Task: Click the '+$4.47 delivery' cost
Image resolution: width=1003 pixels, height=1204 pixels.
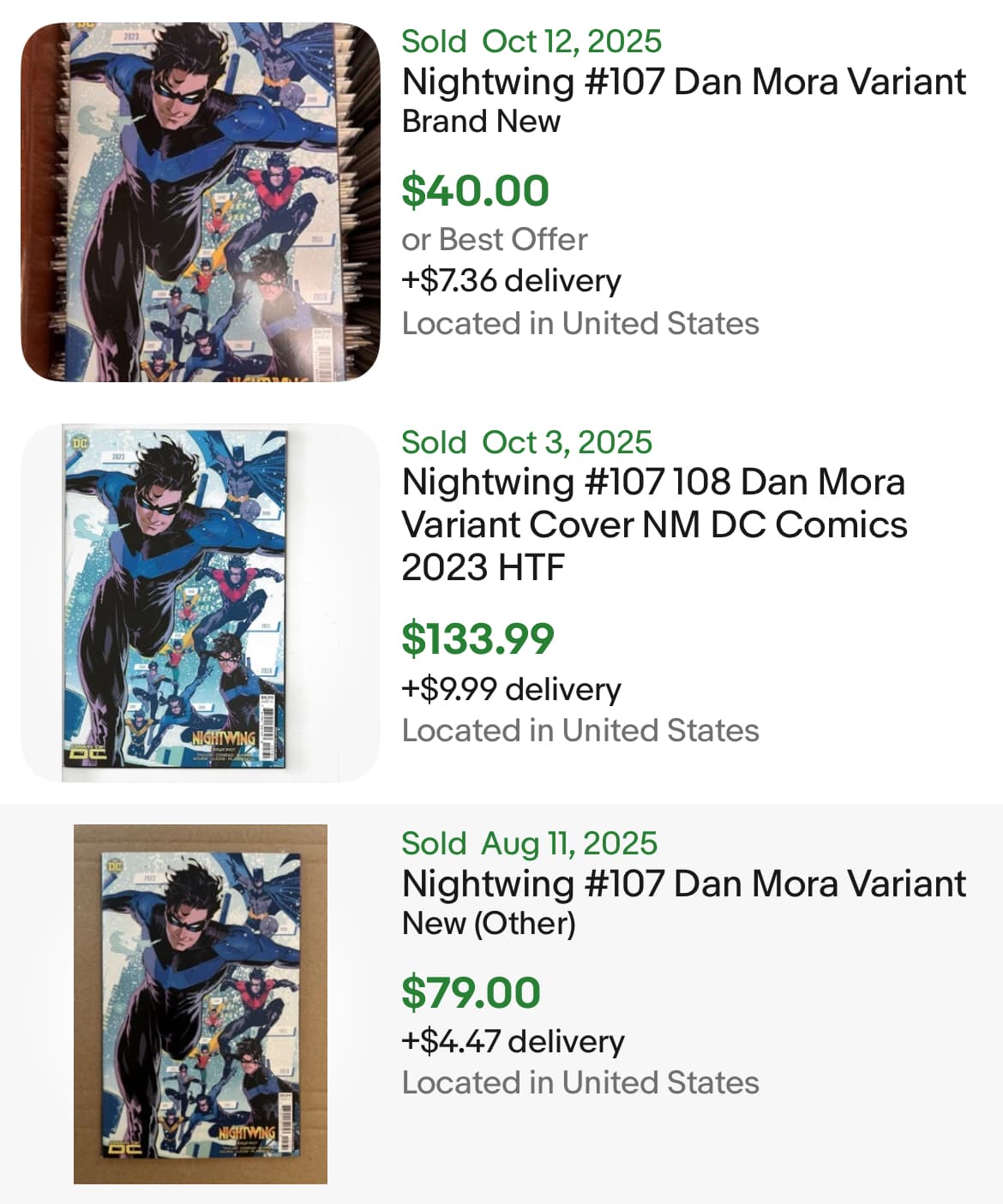Action: pyautogui.click(x=513, y=1040)
